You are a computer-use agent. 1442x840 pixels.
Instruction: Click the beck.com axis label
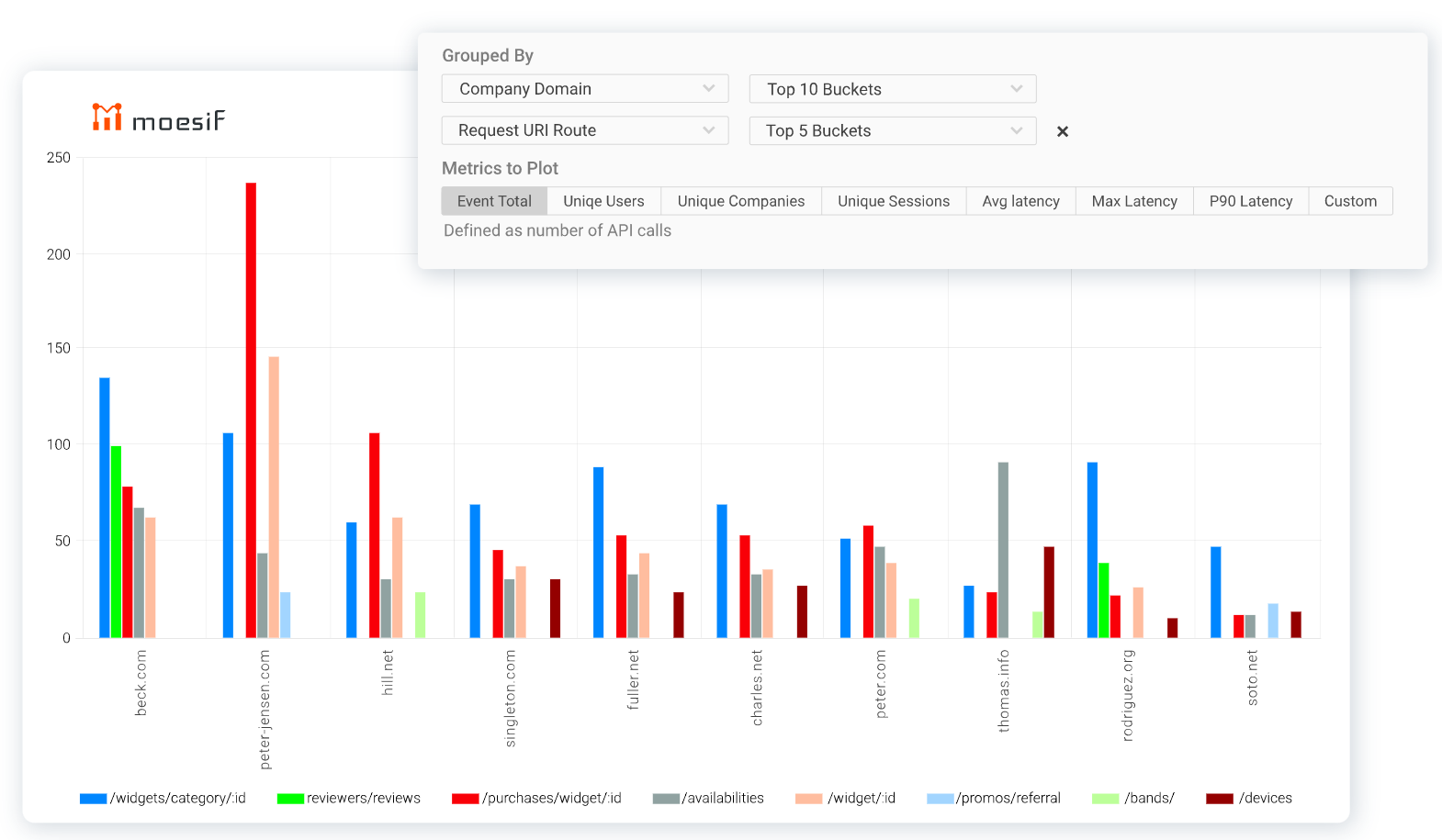[x=141, y=683]
